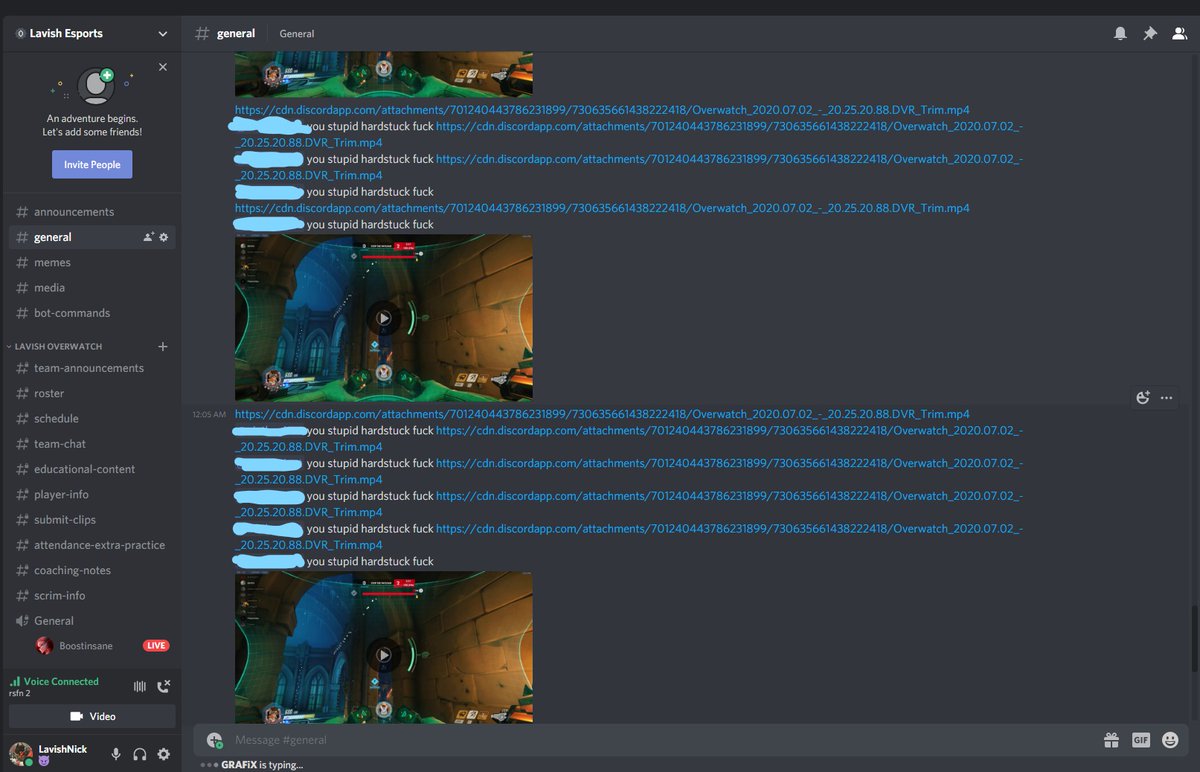Viewport: 1200px width, 772px height.
Task: Close the add friends banner
Action: (163, 67)
